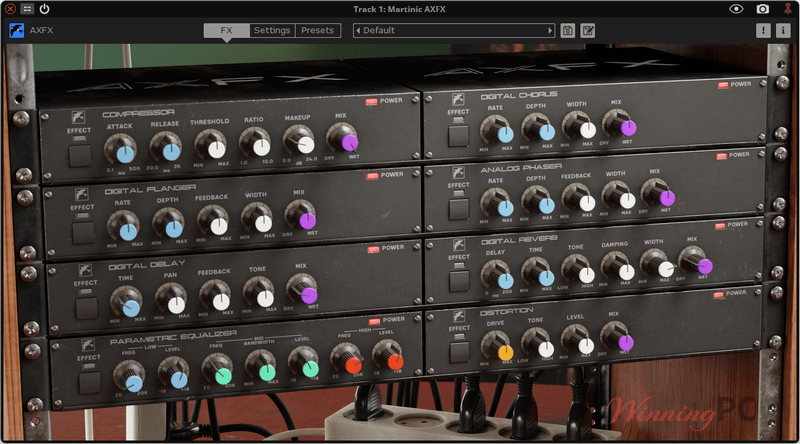Image resolution: width=800 pixels, height=444 pixels.
Task: Click the exclamation mark icon
Action: pyautogui.click(x=763, y=30)
